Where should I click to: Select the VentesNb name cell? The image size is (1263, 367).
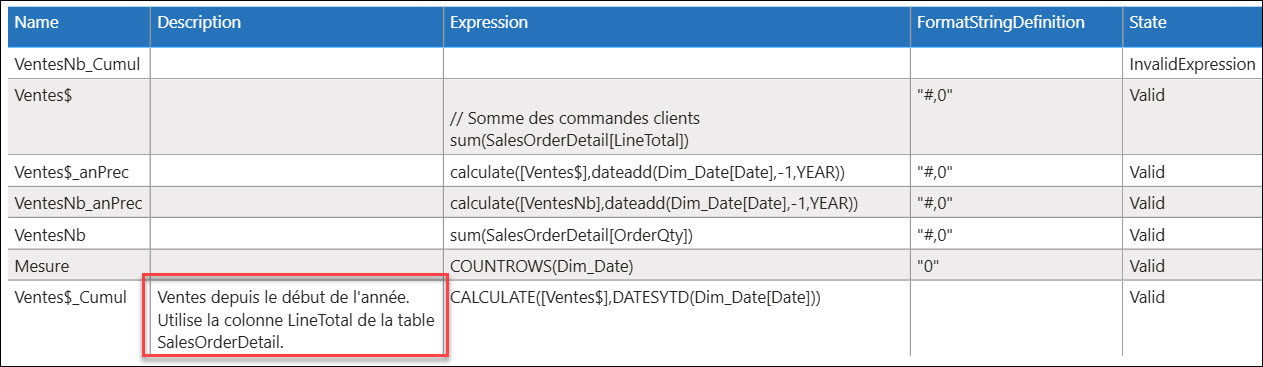[78, 235]
